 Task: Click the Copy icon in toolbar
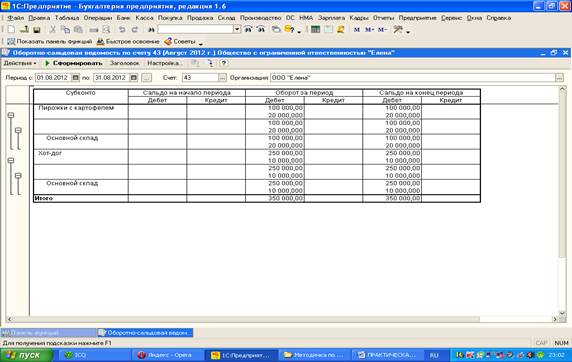click(65, 30)
